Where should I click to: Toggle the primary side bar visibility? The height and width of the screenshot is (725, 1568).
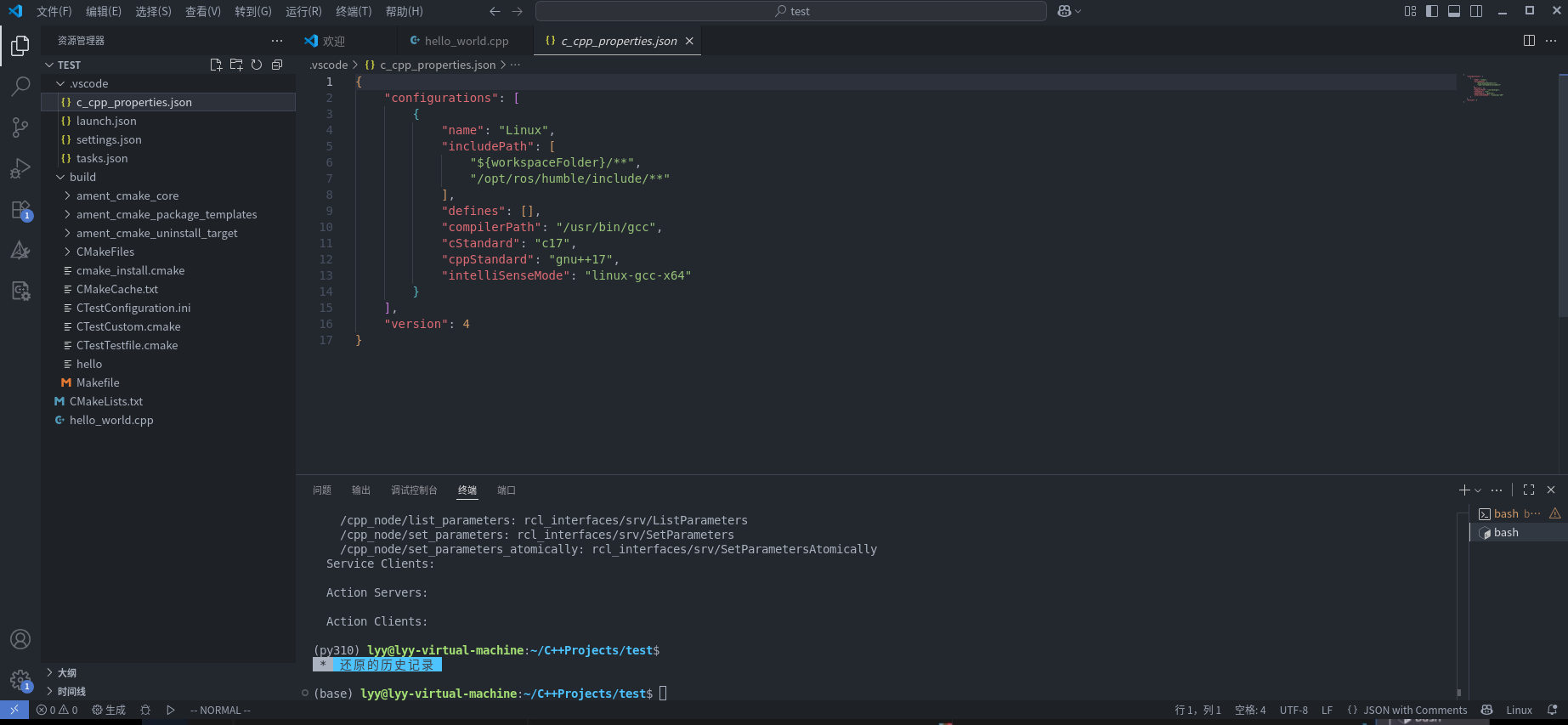(1432, 11)
